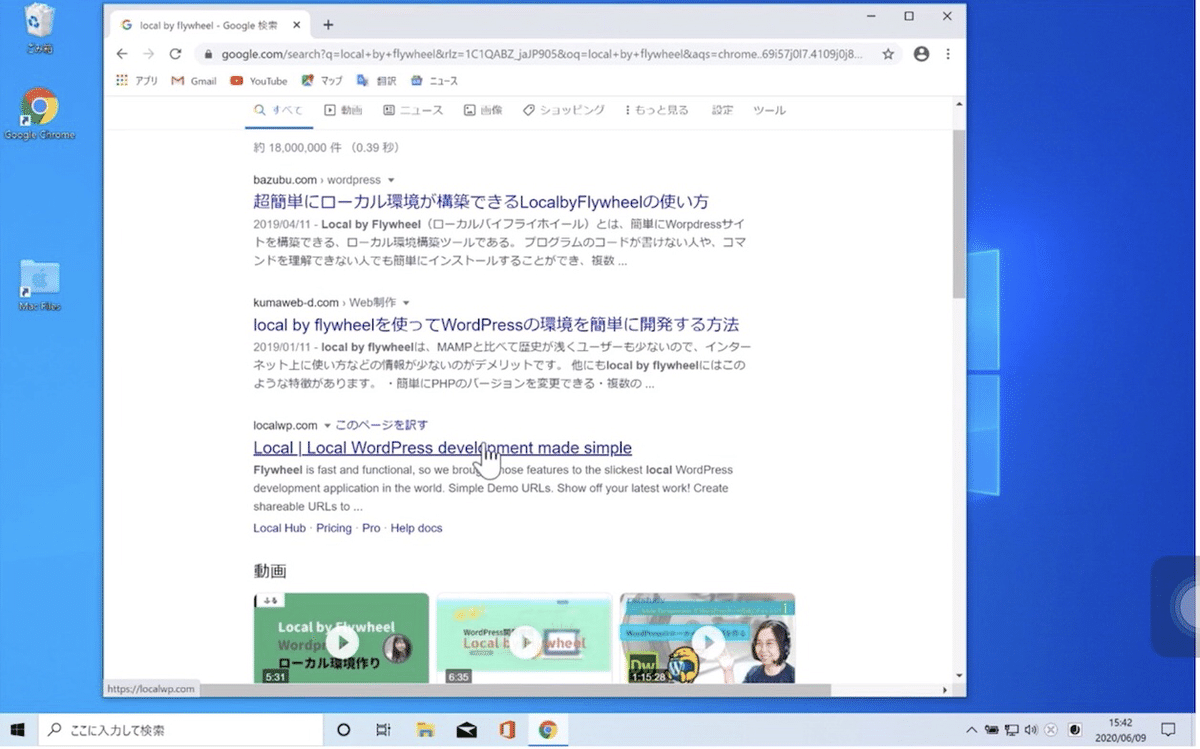Open the Pro sitelink
The width and height of the screenshot is (1200, 749).
(x=371, y=528)
